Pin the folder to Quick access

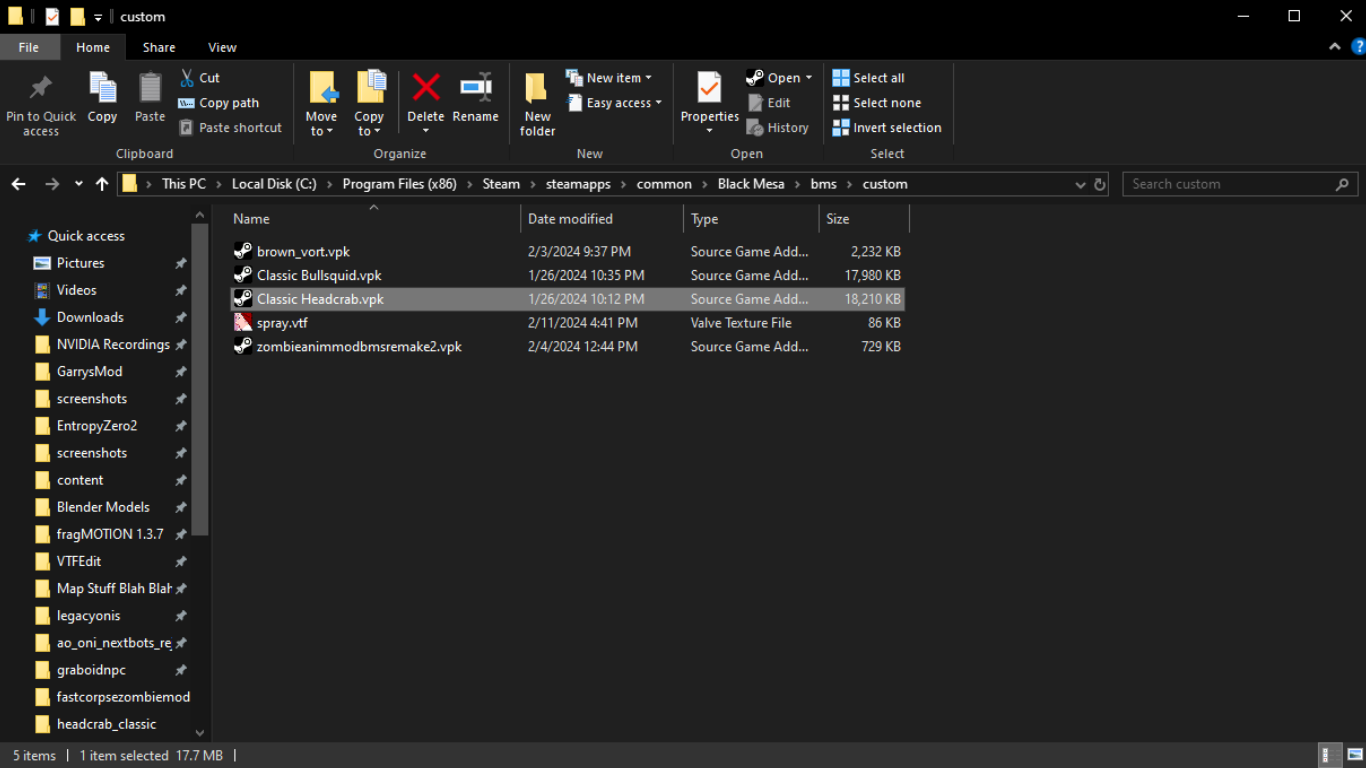click(x=41, y=104)
